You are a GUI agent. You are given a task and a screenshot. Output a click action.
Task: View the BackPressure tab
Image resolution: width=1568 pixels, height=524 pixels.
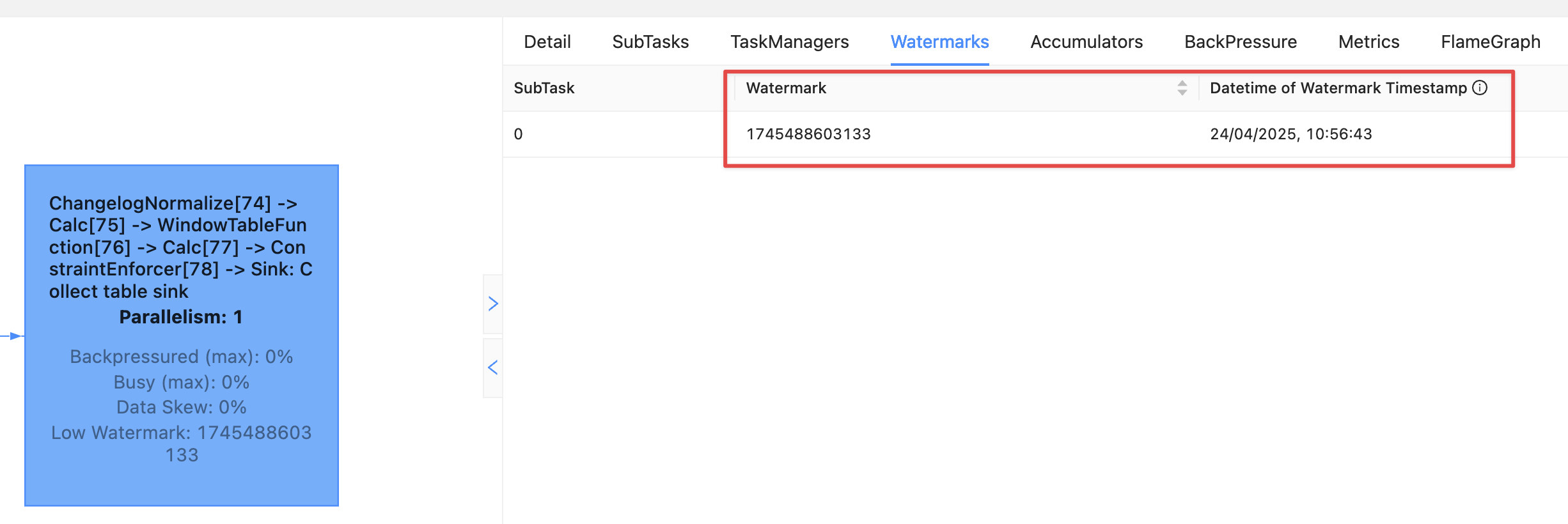point(1240,42)
